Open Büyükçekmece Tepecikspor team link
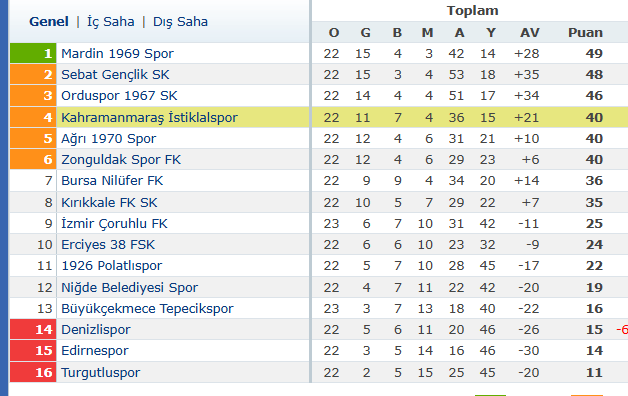 coord(147,309)
